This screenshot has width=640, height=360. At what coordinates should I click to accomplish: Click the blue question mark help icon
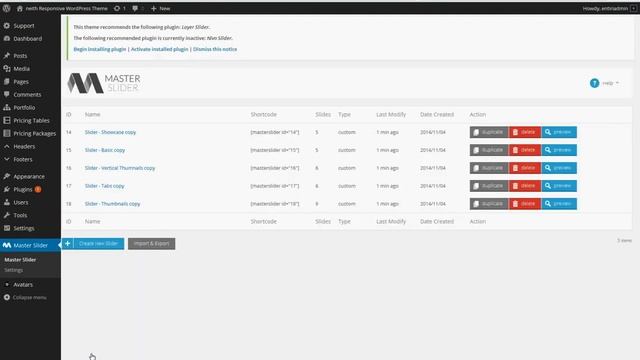[x=594, y=83]
